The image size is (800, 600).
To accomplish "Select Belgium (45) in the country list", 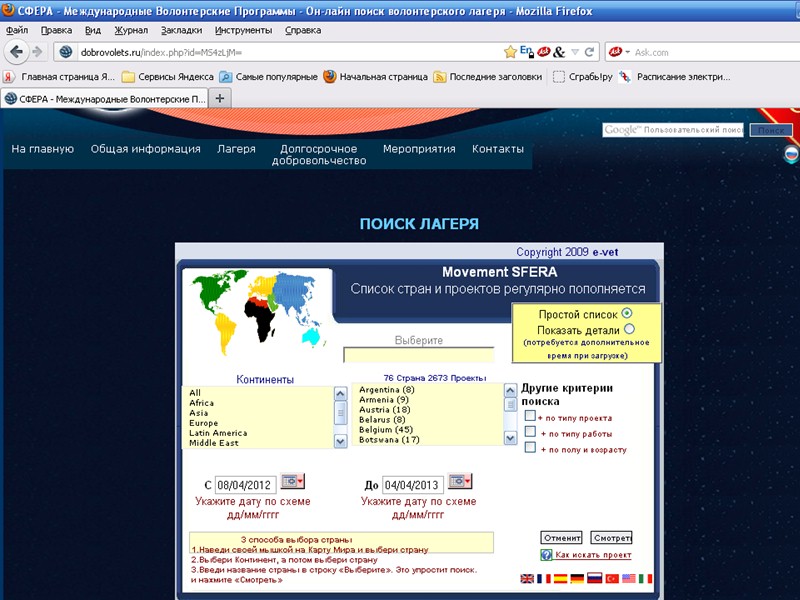I will pos(386,430).
